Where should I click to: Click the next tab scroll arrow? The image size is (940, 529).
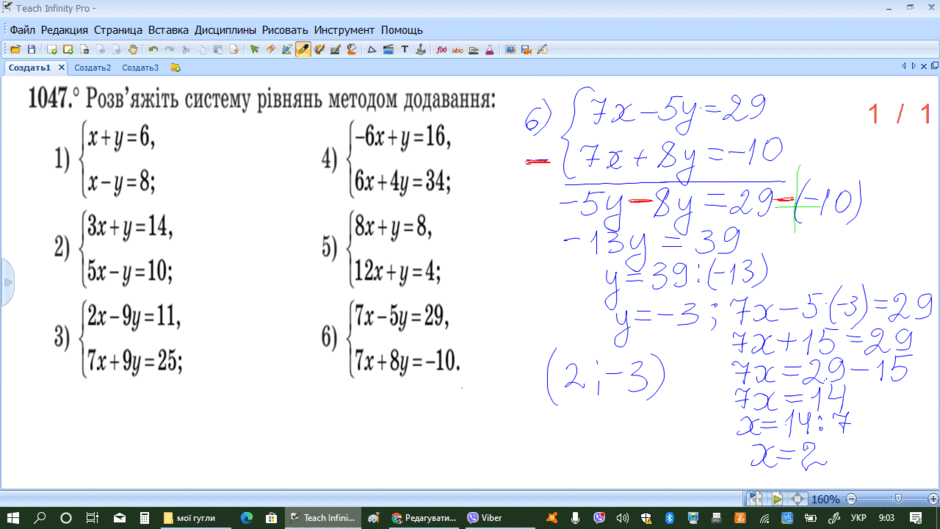(913, 67)
